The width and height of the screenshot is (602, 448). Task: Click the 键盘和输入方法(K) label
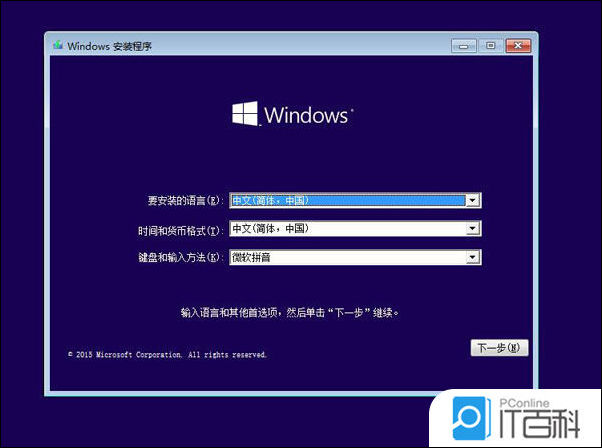tap(180, 257)
